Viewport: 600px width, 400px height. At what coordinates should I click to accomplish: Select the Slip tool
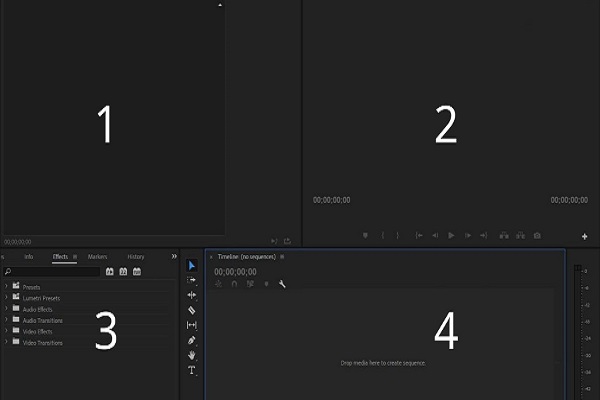click(192, 325)
